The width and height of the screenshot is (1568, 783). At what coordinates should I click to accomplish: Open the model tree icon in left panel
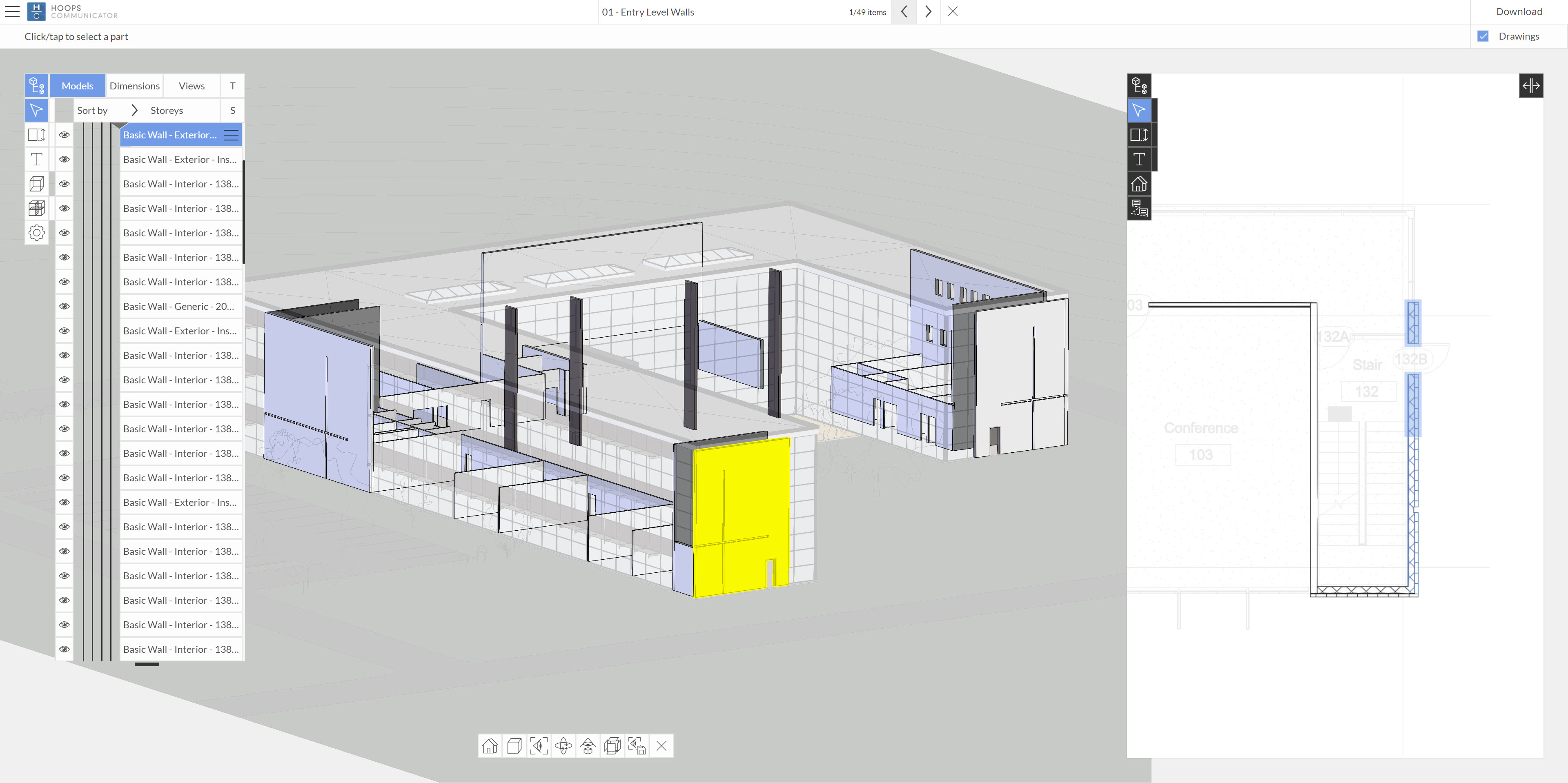tap(36, 86)
